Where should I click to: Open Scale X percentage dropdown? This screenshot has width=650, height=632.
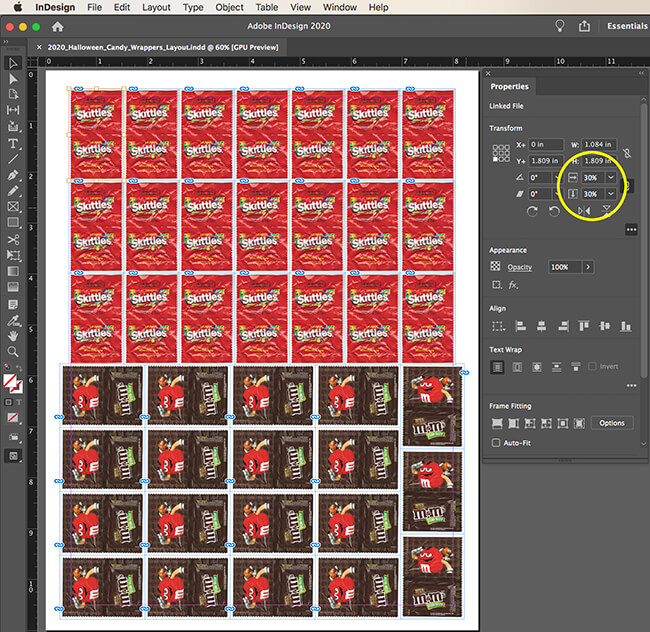611,177
